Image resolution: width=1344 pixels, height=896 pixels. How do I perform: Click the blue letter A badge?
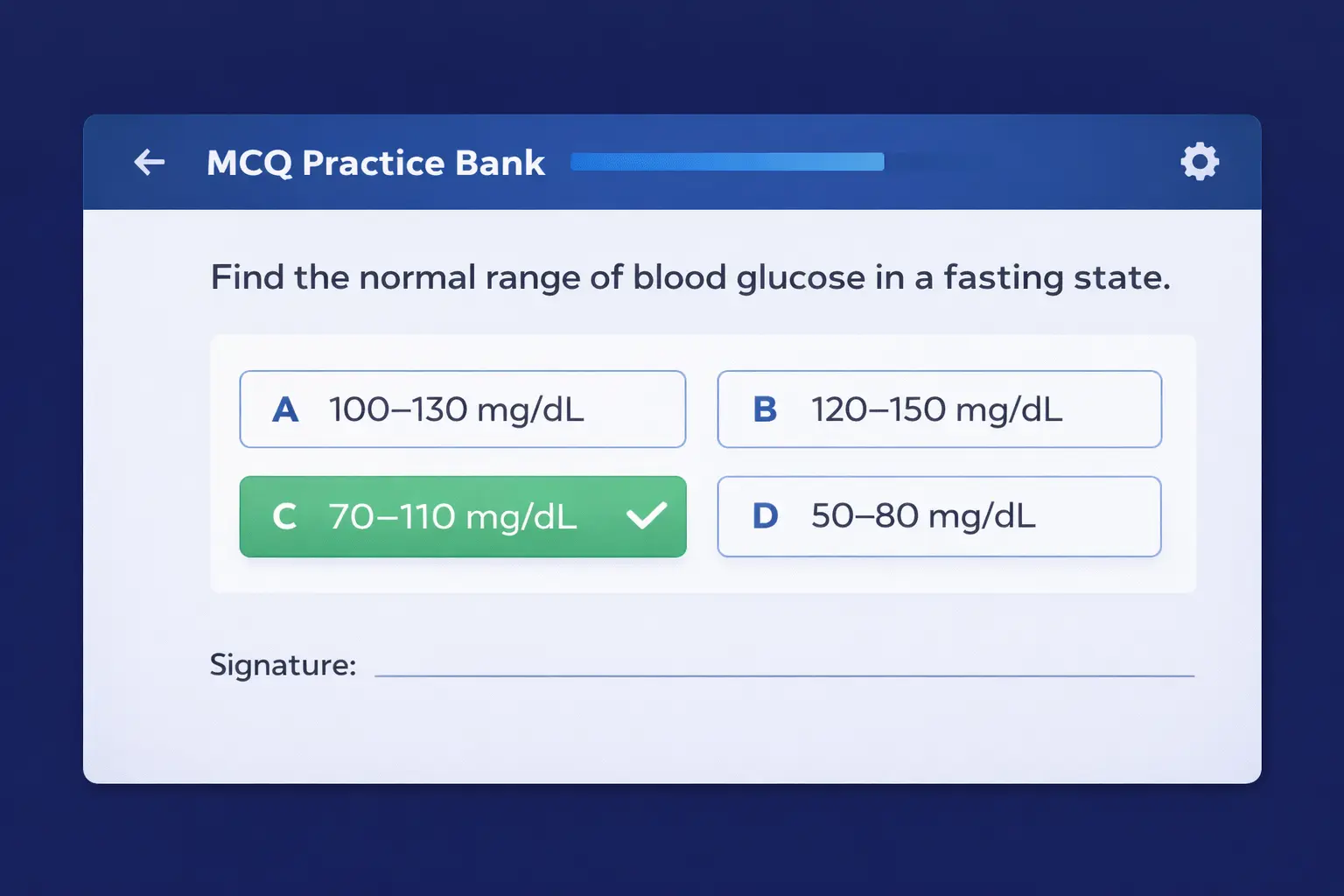coord(285,409)
